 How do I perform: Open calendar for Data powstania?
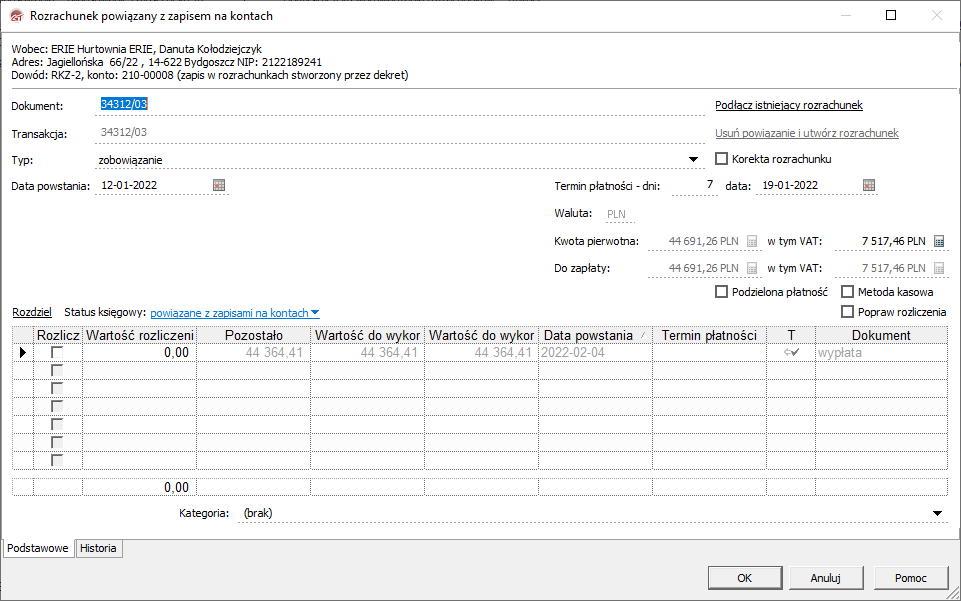pyautogui.click(x=219, y=185)
